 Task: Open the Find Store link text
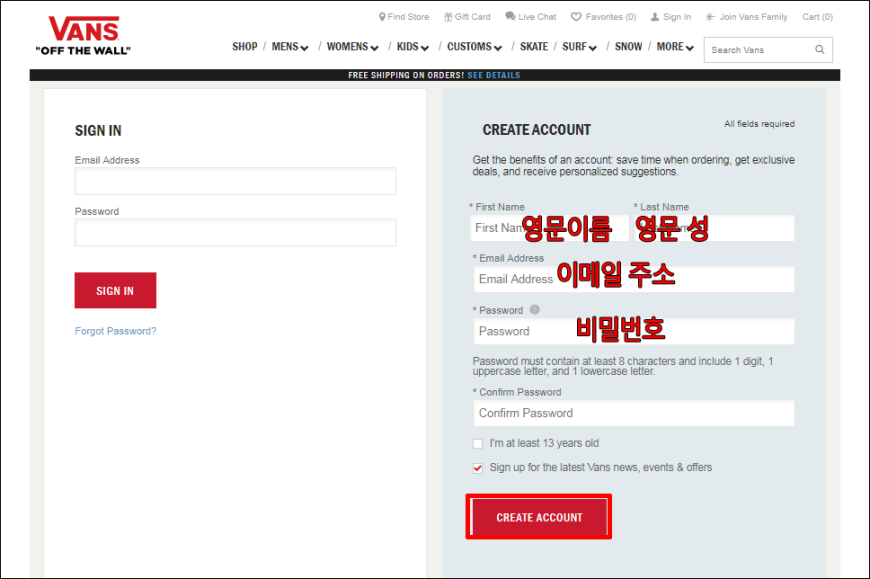[408, 17]
